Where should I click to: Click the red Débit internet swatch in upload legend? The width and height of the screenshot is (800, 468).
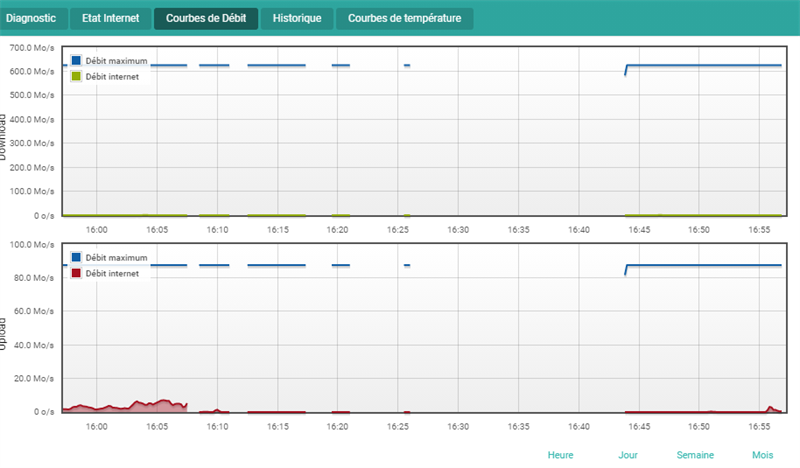pos(76,274)
